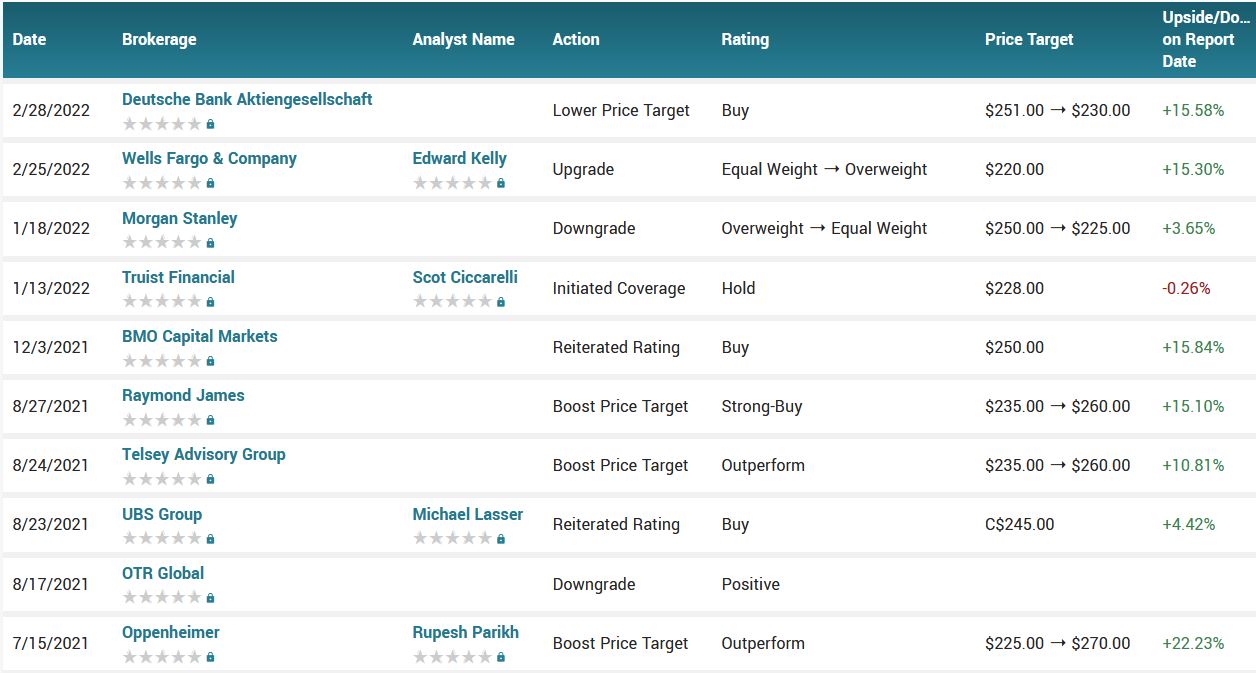
Task: Click lock icon under Michael Lasser's stars
Action: click(501, 539)
